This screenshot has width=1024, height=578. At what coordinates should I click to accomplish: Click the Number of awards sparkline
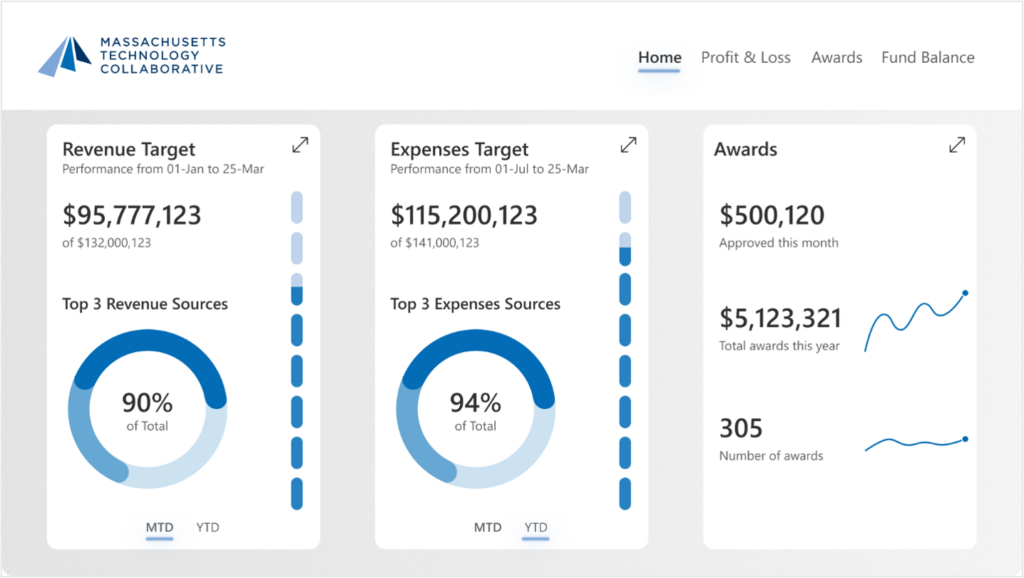(x=916, y=443)
